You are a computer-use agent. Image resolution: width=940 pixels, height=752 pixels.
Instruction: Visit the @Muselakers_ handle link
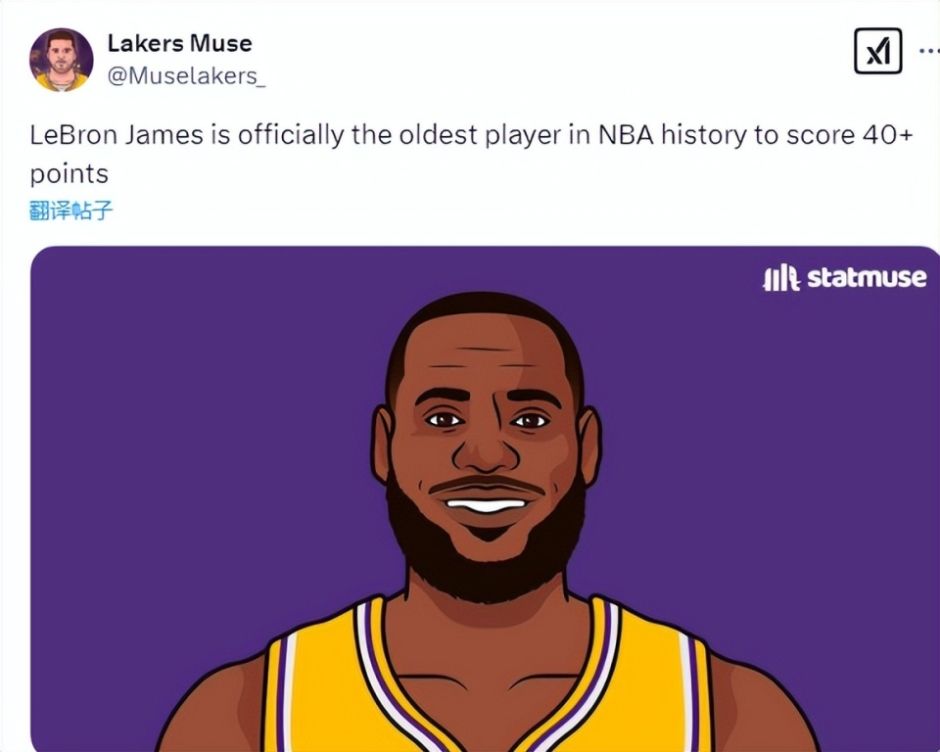tap(186, 76)
